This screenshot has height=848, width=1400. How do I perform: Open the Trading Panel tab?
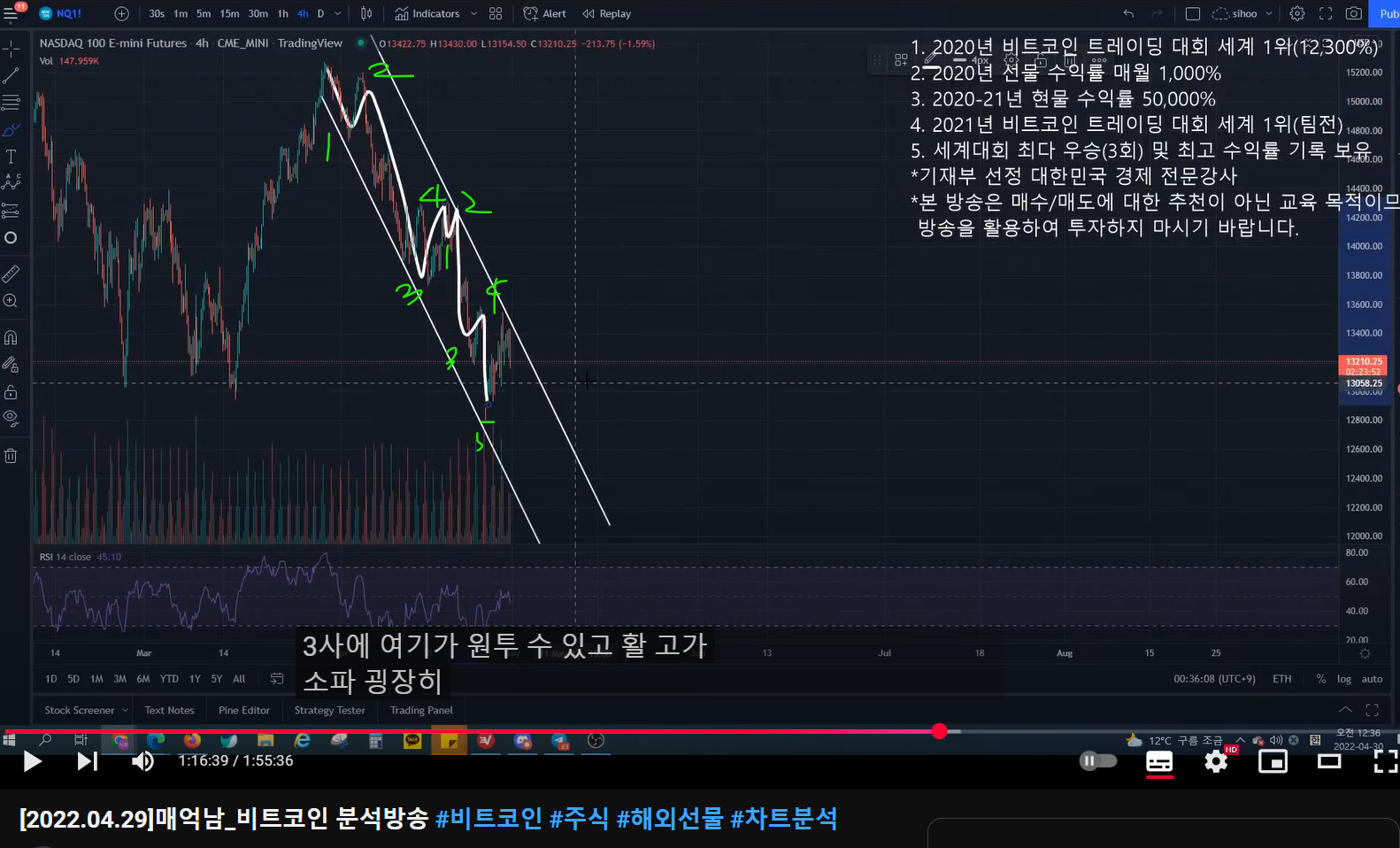tap(421, 710)
